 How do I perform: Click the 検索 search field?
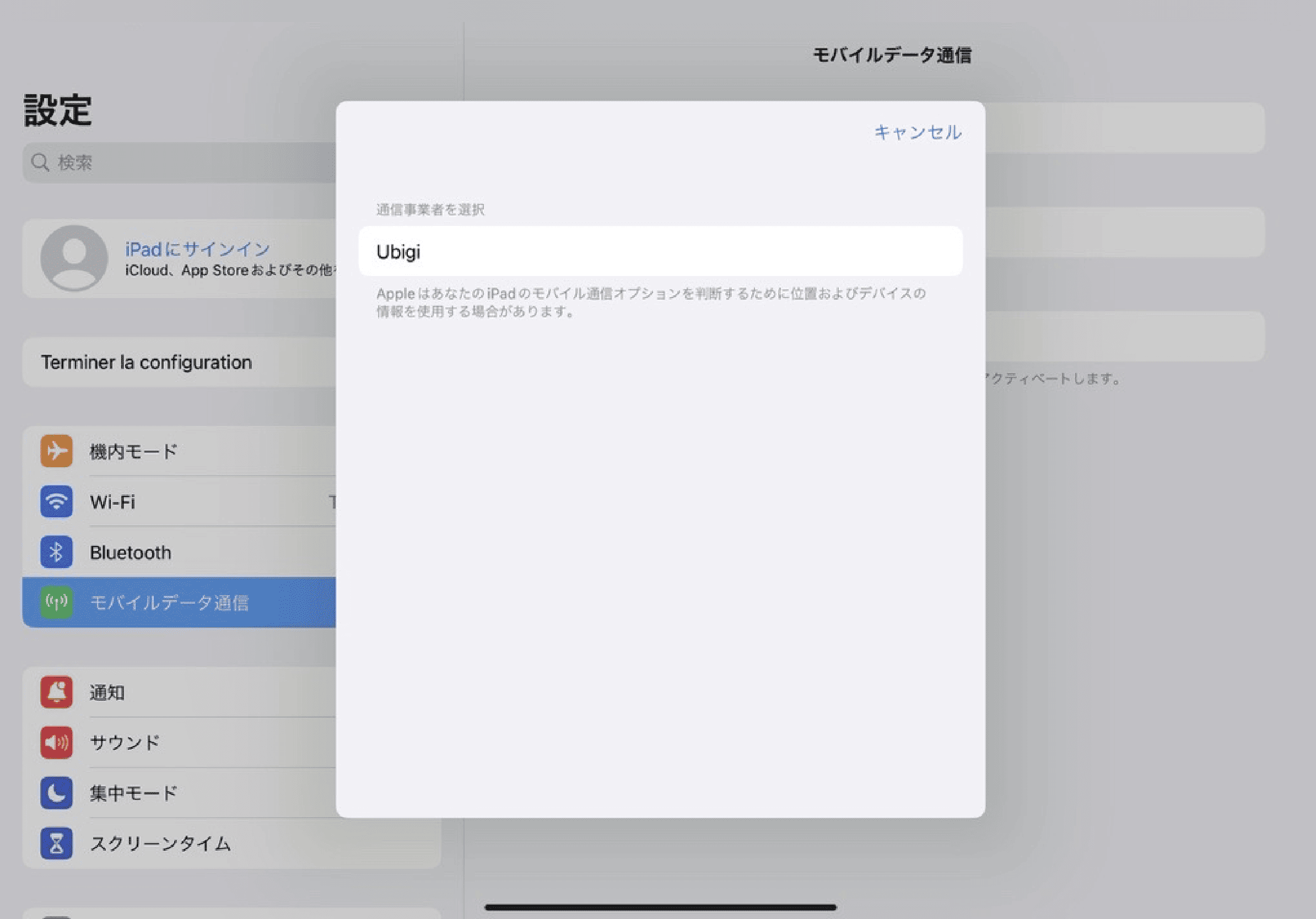pos(180,163)
